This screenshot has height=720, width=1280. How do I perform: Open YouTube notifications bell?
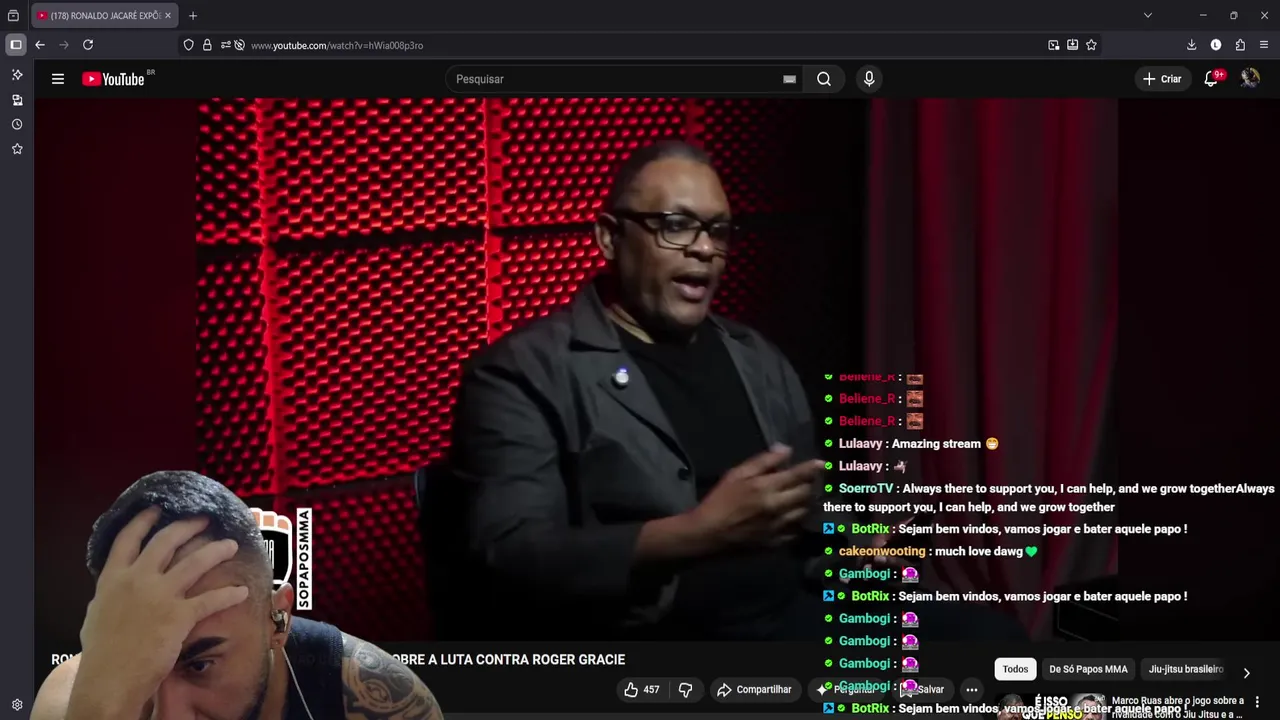click(1212, 78)
